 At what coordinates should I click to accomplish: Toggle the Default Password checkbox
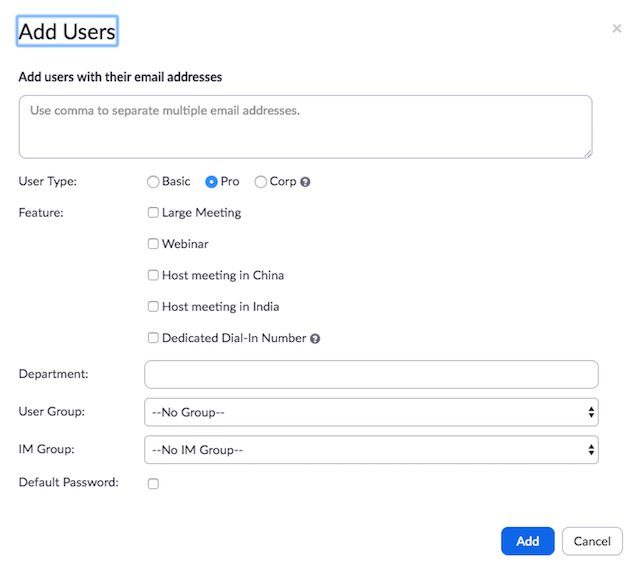coord(153,484)
